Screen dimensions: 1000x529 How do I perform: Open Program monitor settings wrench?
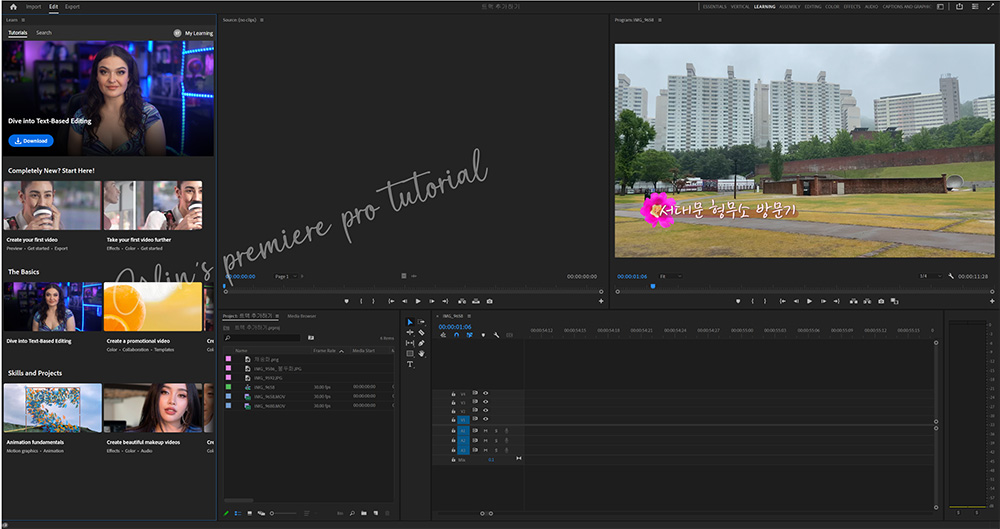pos(951,276)
